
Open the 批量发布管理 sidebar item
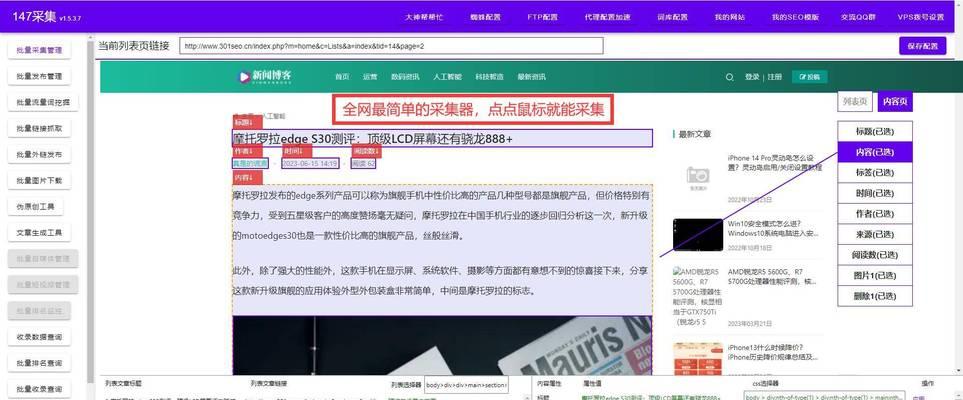39,76
